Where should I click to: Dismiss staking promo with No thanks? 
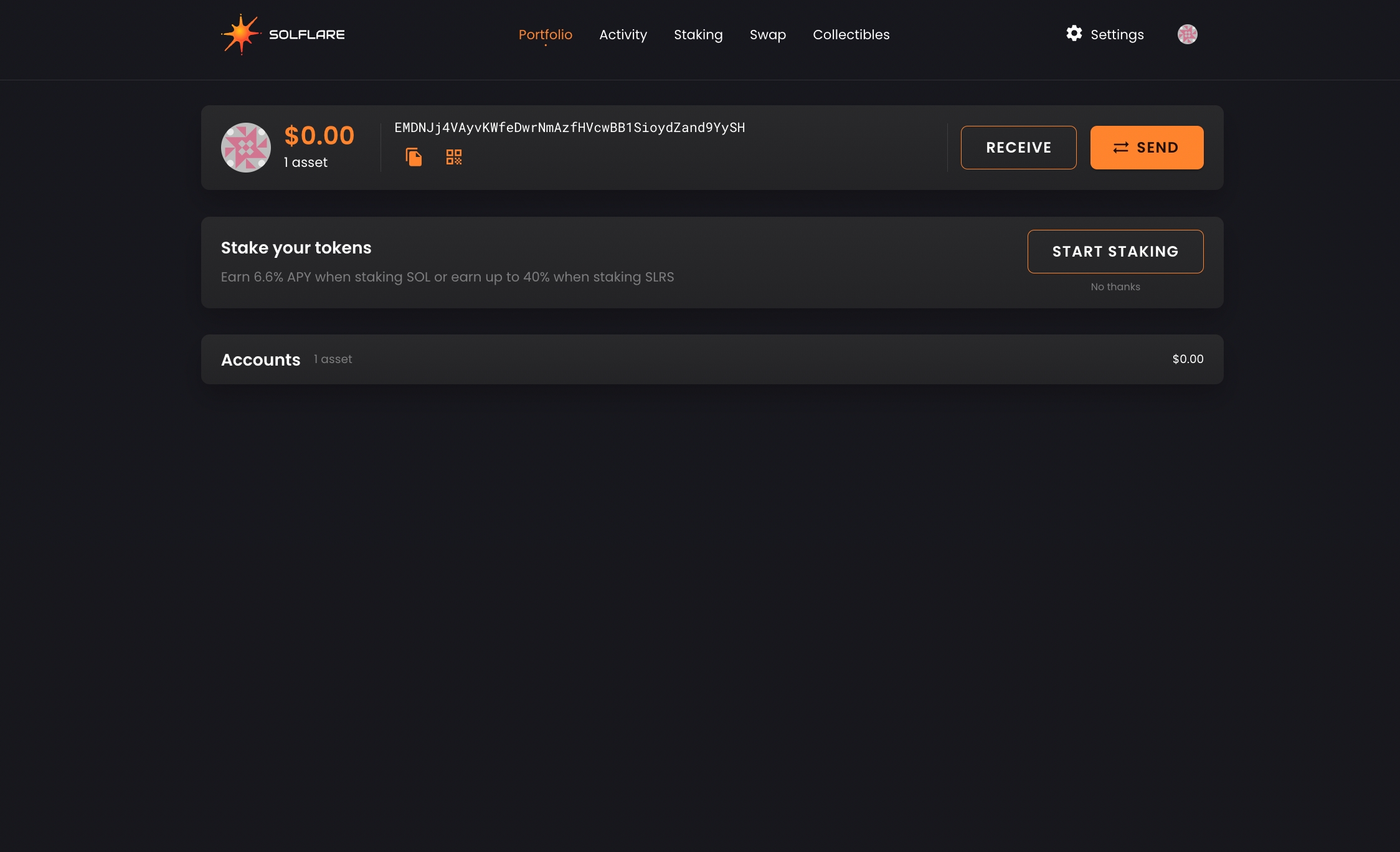click(x=1115, y=287)
